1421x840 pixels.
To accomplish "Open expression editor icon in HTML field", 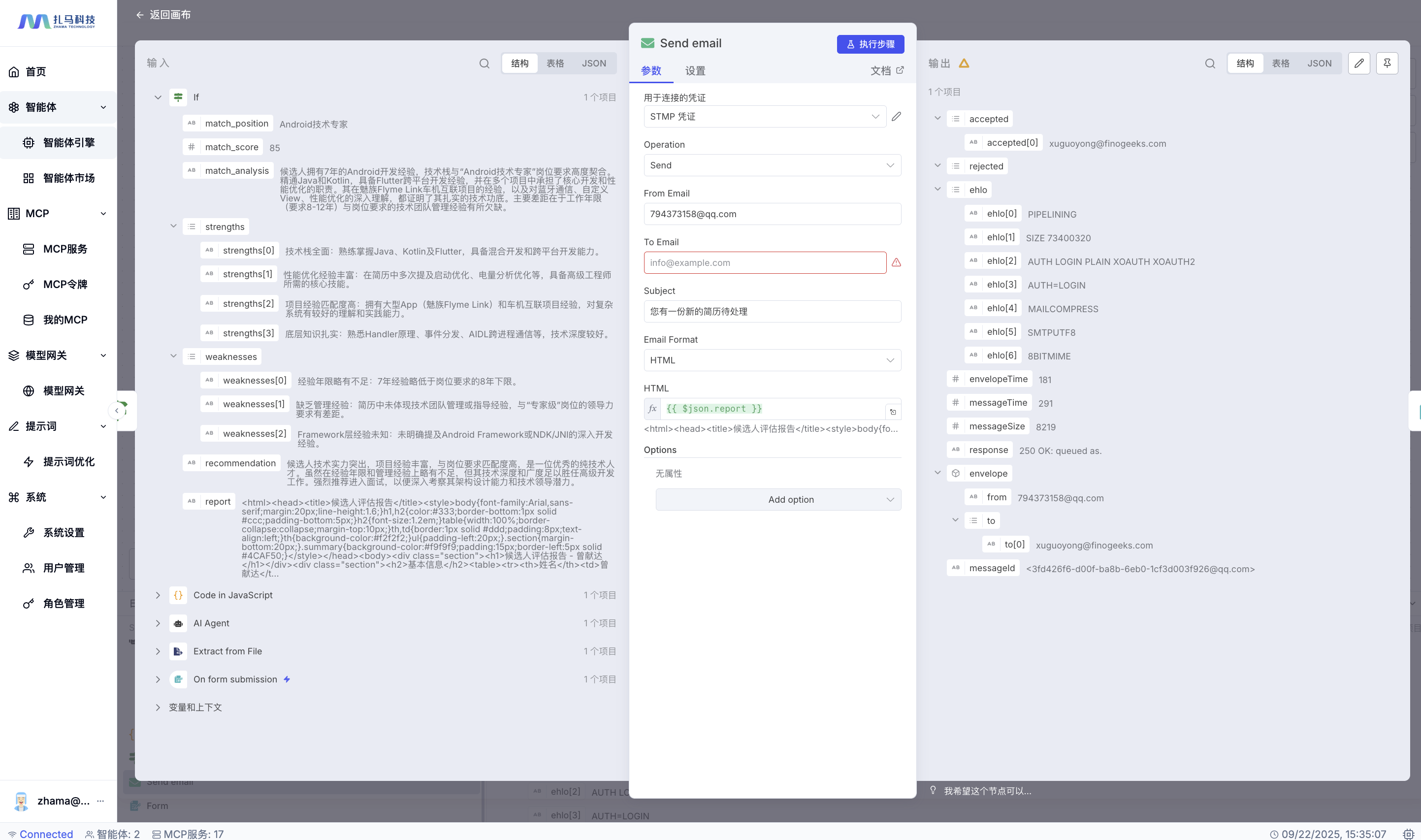I will [x=893, y=412].
